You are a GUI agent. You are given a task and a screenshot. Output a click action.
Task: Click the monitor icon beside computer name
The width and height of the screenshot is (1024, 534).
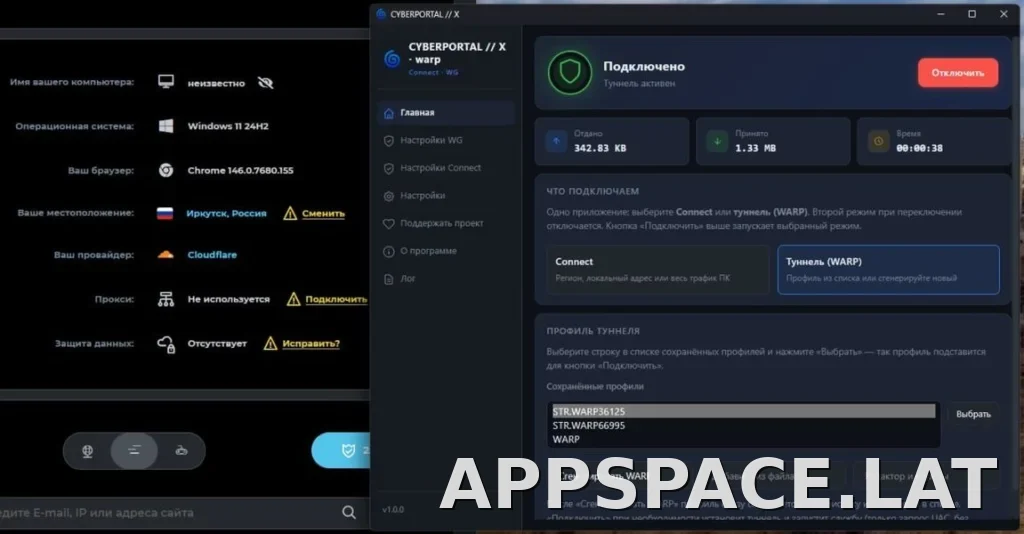point(166,82)
